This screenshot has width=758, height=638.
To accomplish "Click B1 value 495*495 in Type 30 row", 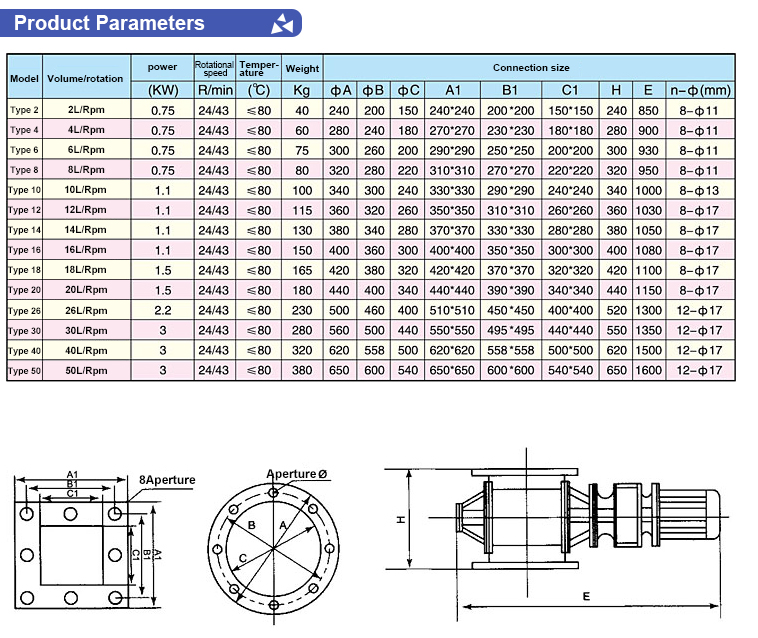I will click(x=510, y=331).
